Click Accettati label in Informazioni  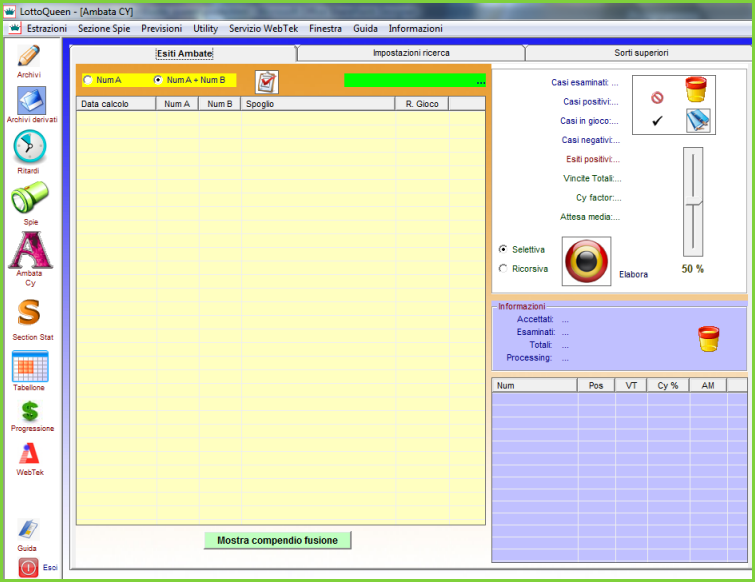(535, 319)
